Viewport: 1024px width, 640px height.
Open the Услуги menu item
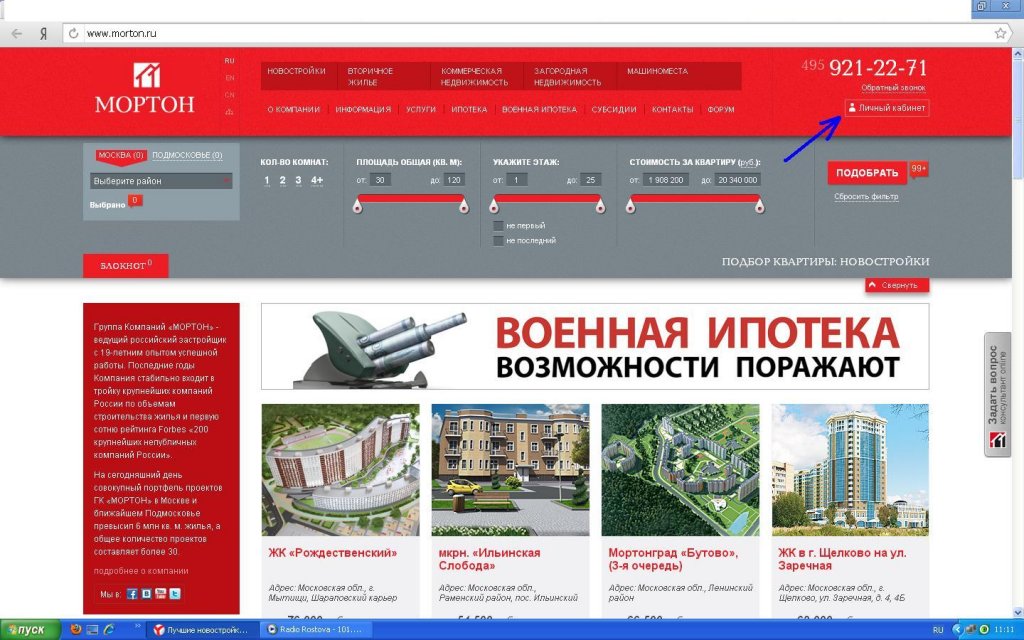coord(421,110)
